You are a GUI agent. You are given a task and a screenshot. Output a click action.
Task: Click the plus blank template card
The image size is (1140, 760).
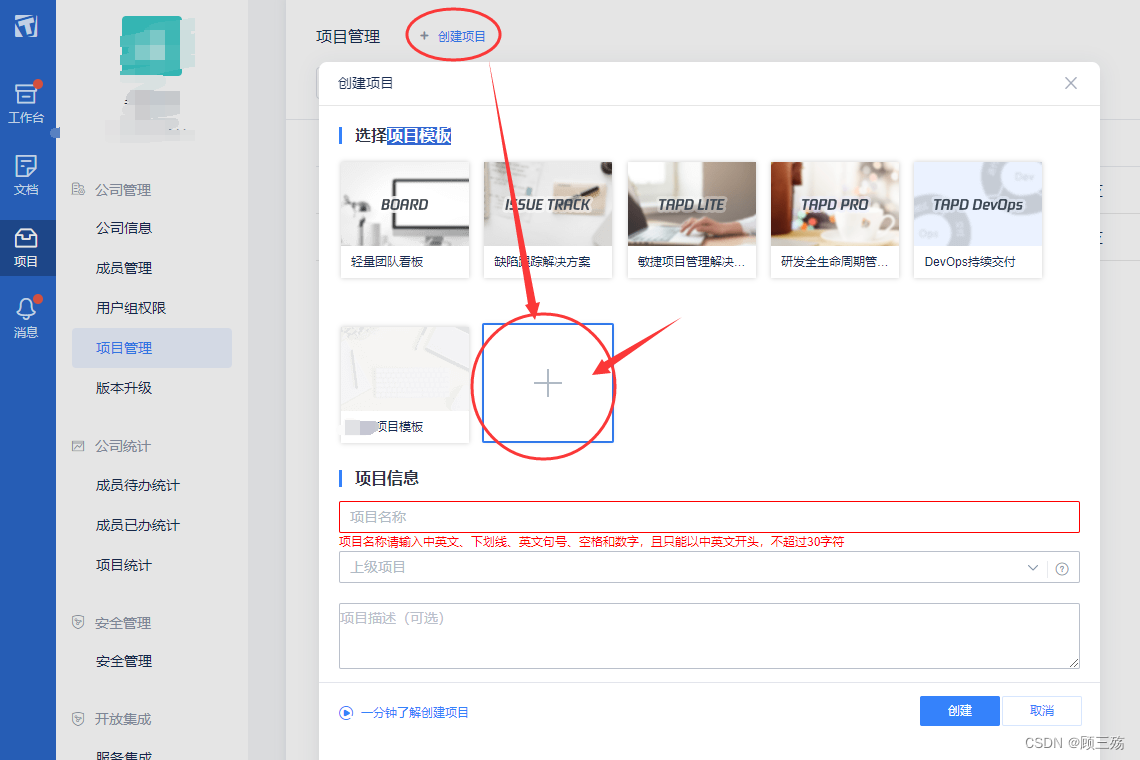(x=548, y=383)
